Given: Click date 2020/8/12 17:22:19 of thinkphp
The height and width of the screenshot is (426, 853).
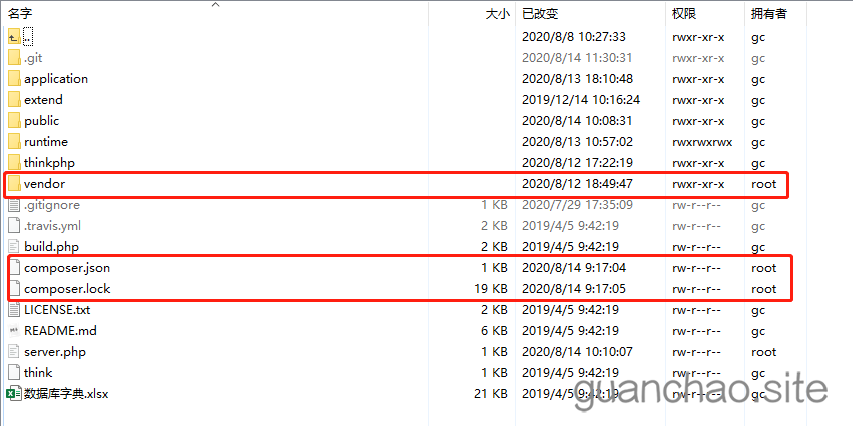Looking at the screenshot, I should coord(577,163).
